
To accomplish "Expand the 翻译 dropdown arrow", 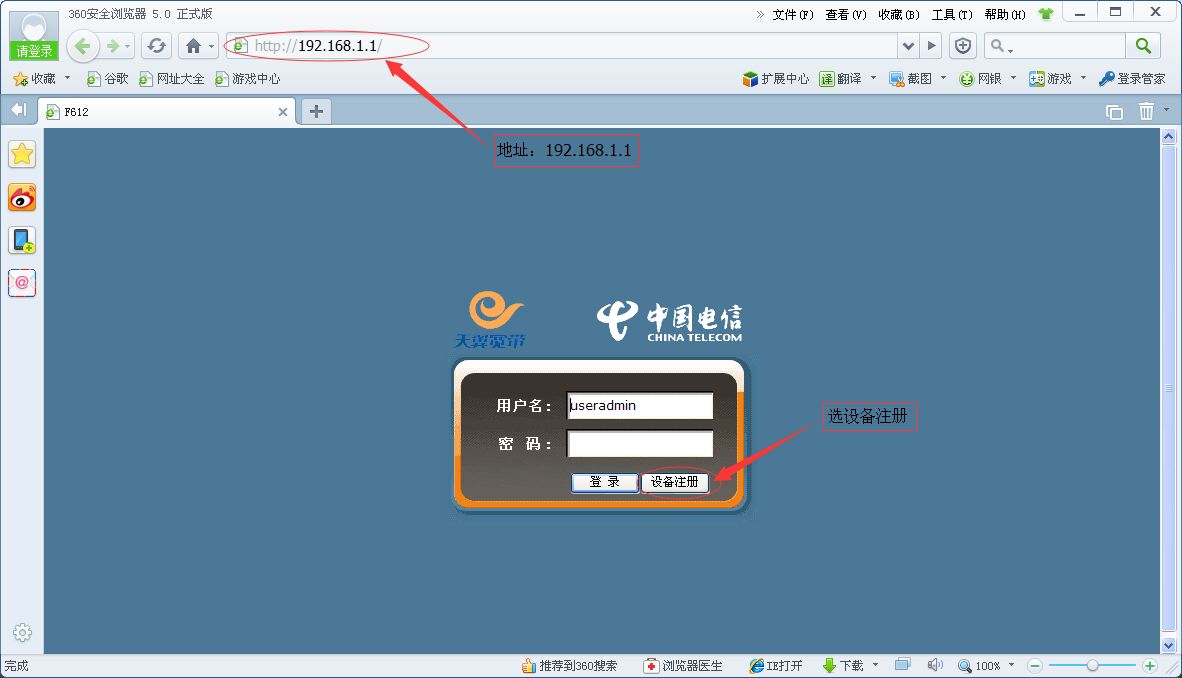I will pos(873,78).
